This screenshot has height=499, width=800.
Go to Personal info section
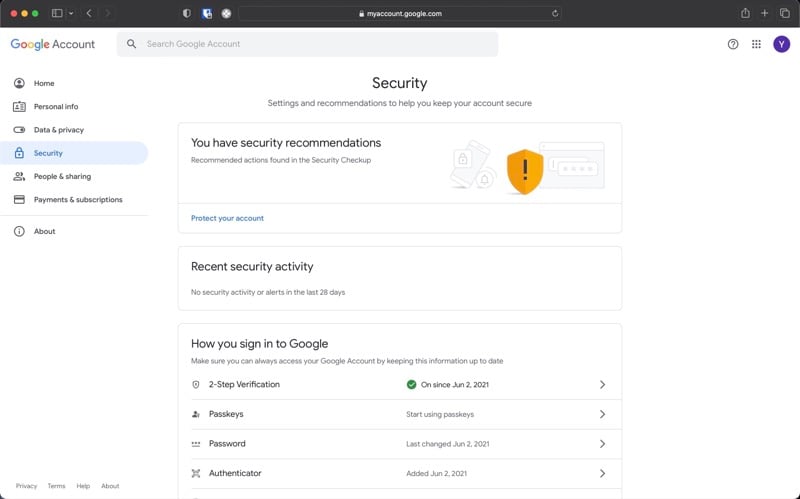74,107
